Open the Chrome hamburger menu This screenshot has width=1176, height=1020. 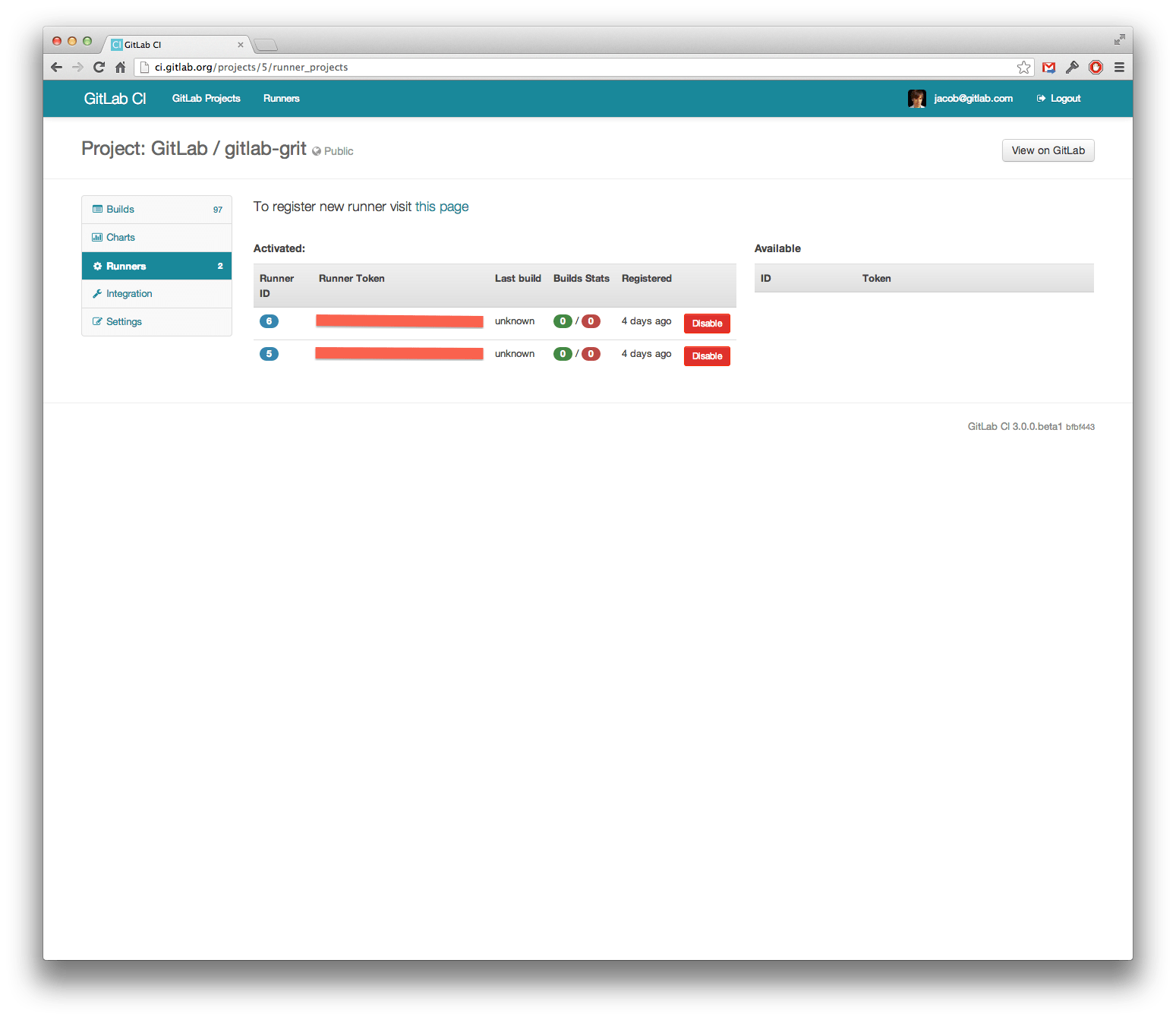(1119, 68)
